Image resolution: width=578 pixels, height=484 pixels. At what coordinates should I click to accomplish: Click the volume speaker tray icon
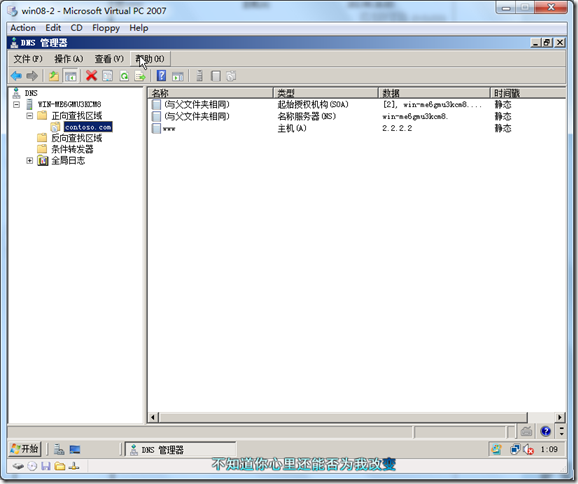[529, 449]
